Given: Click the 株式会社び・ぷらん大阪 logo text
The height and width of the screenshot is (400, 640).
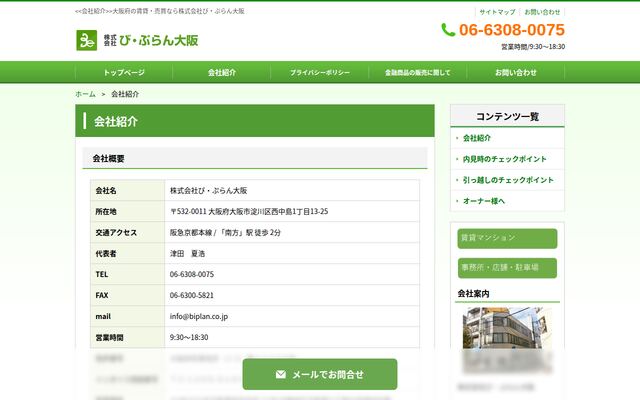Looking at the screenshot, I should pos(151,40).
